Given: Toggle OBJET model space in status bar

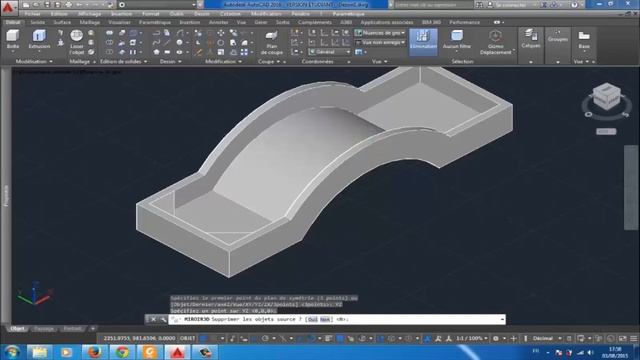Looking at the screenshot, I should pos(187,338).
